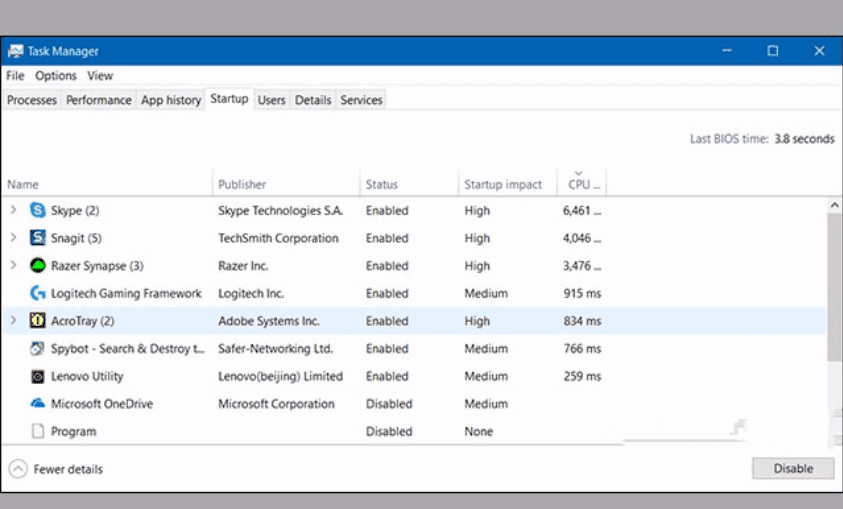
Task: Click the Task Manager title bar icon
Action: coord(16,51)
